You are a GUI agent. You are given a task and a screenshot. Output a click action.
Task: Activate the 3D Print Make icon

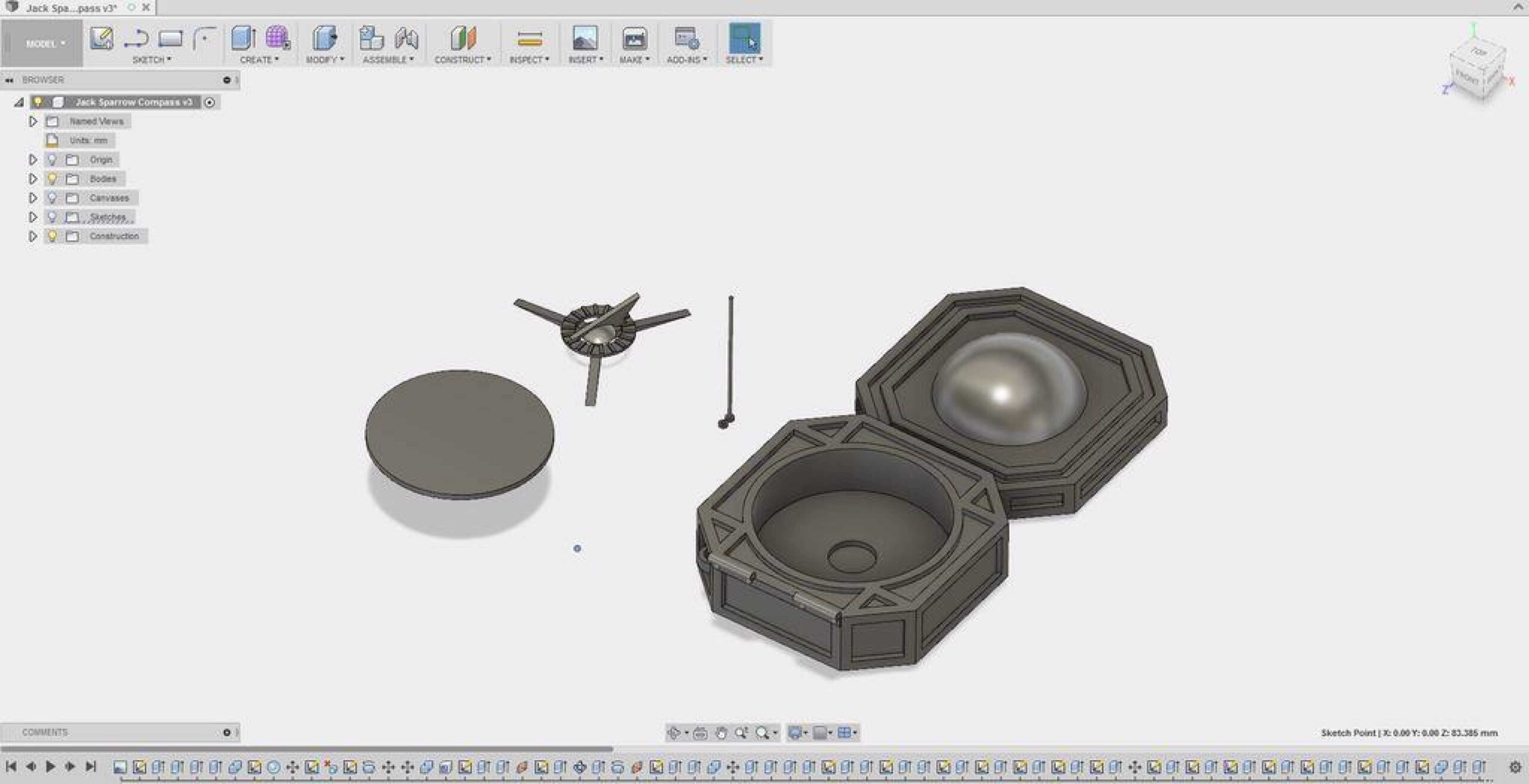pyautogui.click(x=634, y=38)
